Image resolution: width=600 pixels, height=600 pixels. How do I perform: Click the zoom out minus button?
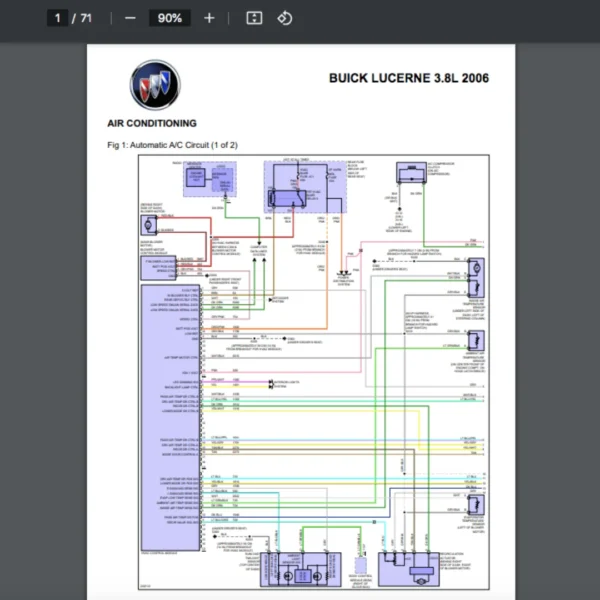click(130, 18)
